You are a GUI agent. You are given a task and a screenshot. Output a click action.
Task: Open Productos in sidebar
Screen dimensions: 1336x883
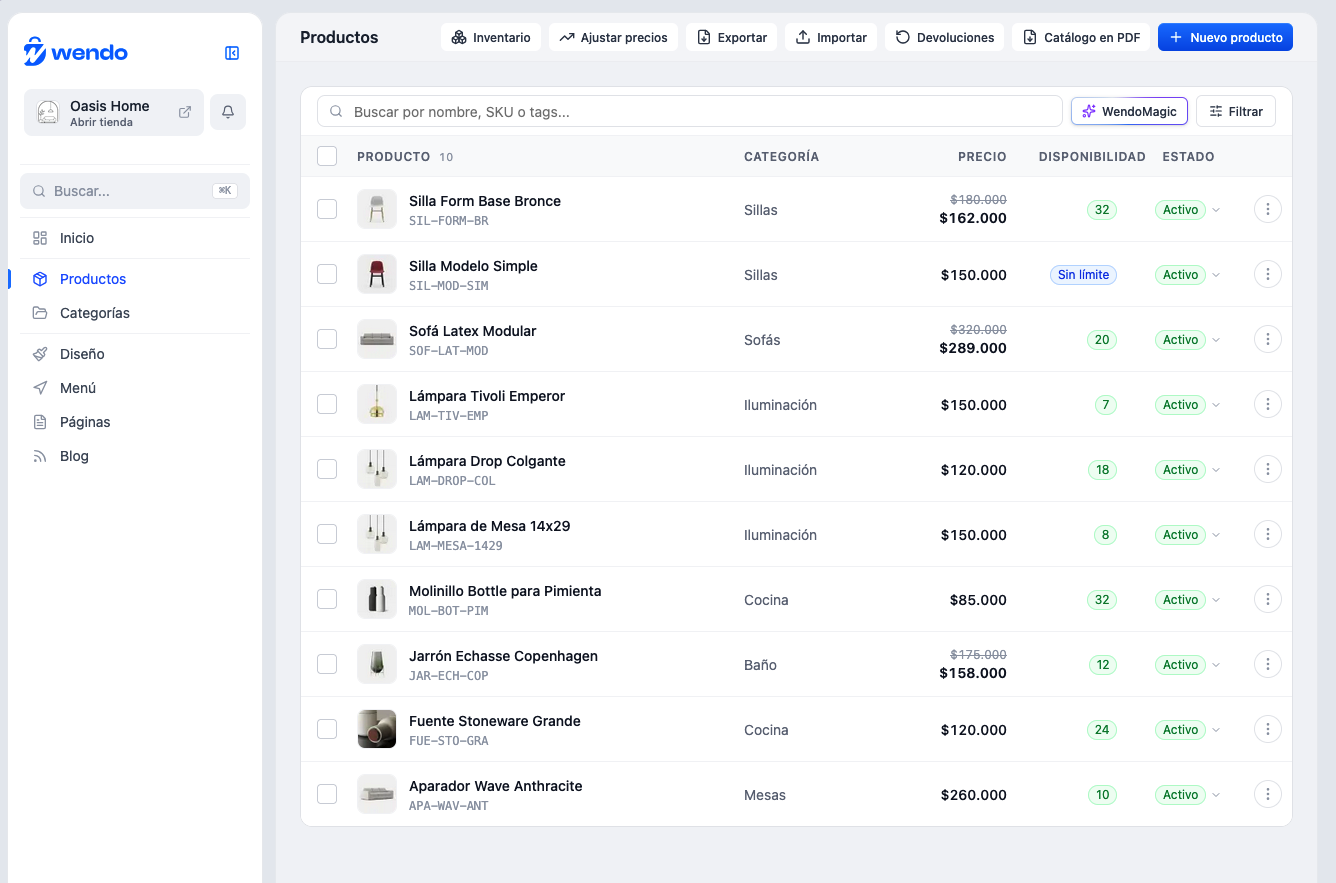click(x=135, y=279)
